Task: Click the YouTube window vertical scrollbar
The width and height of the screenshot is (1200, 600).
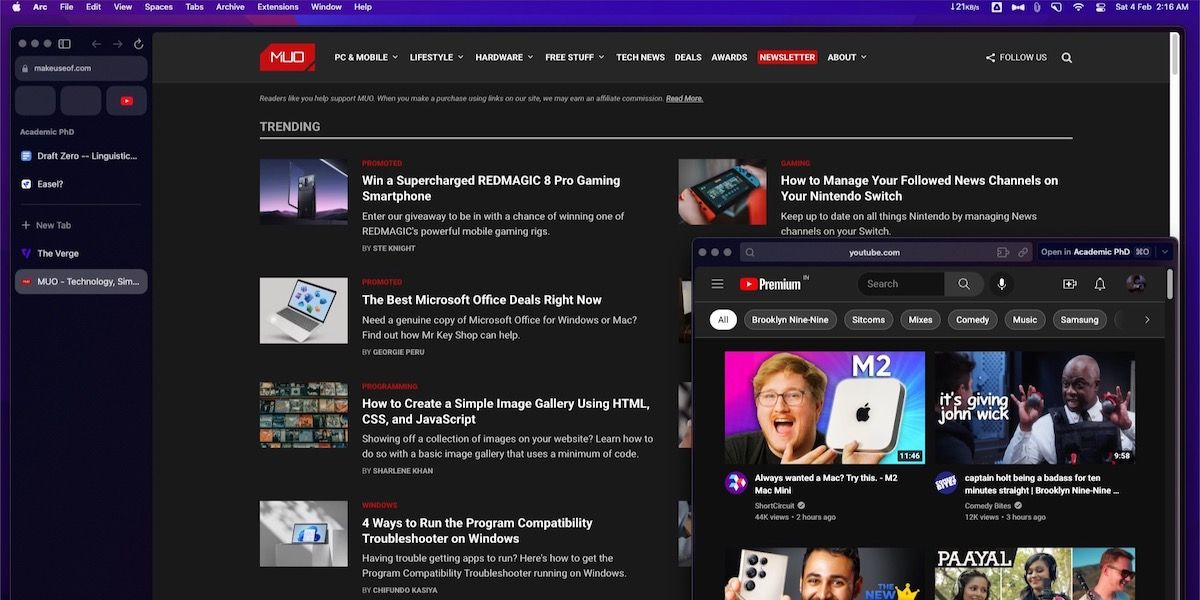Action: point(1170,284)
